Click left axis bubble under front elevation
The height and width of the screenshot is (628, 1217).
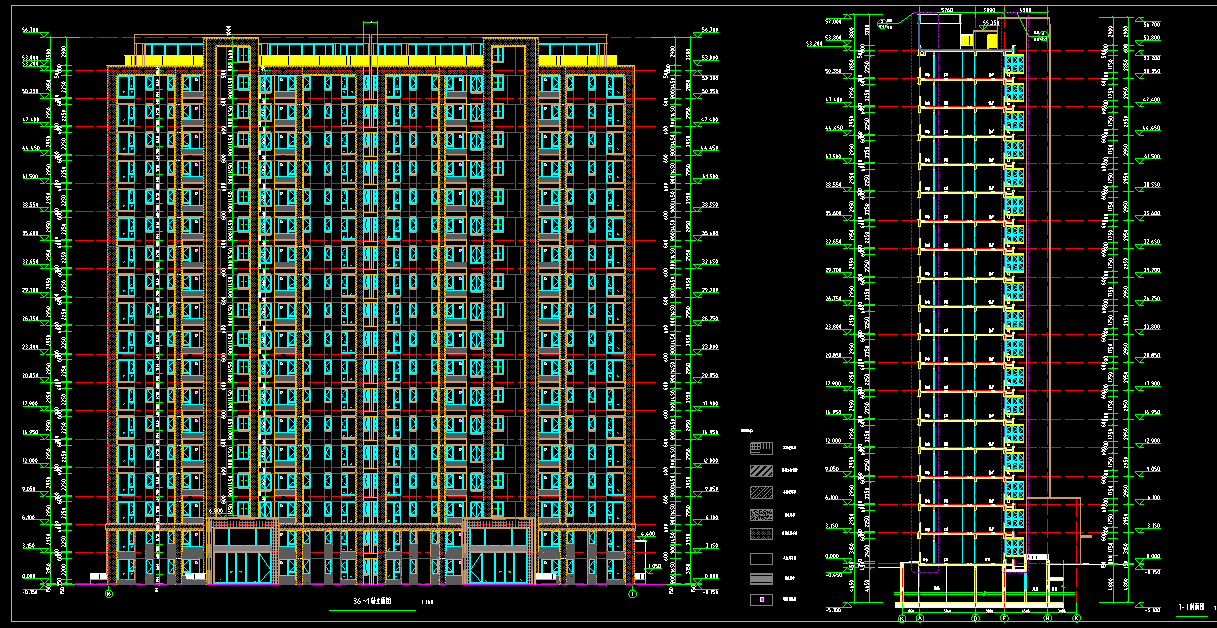click(109, 593)
